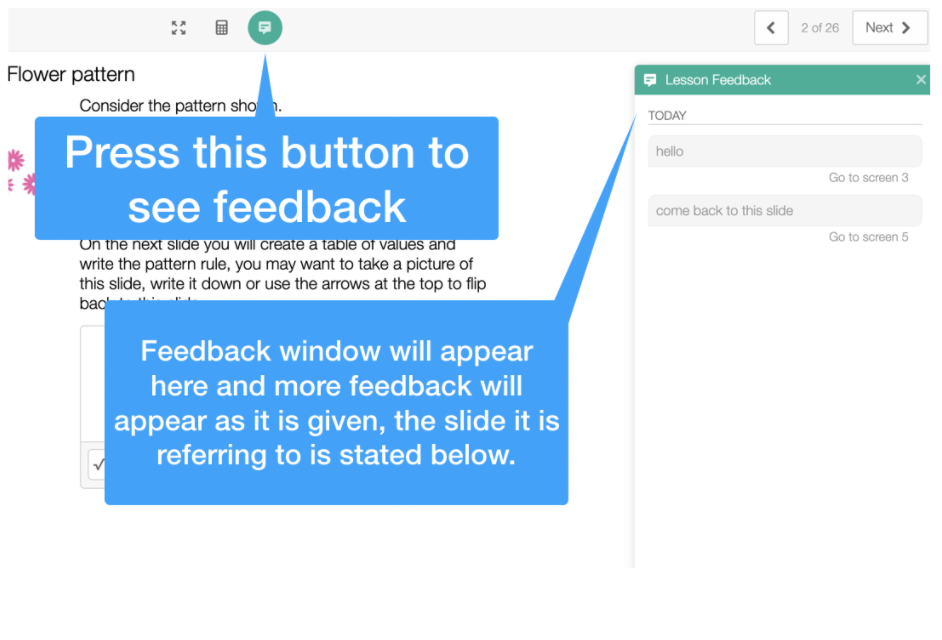Advance to the next slide with Next
The height and width of the screenshot is (640, 942).
889,27
